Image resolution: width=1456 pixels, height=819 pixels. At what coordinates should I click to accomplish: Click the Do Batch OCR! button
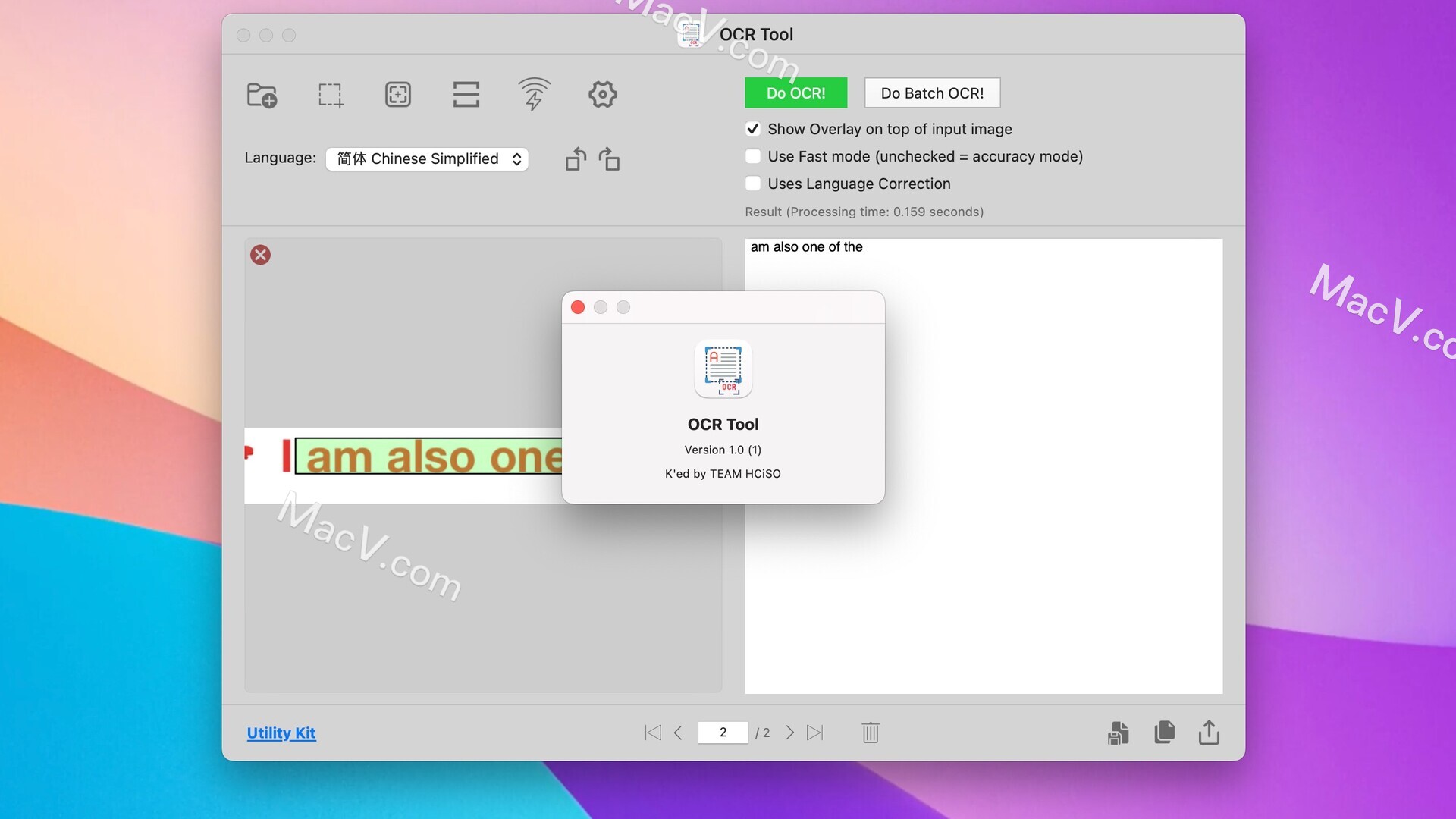(932, 93)
